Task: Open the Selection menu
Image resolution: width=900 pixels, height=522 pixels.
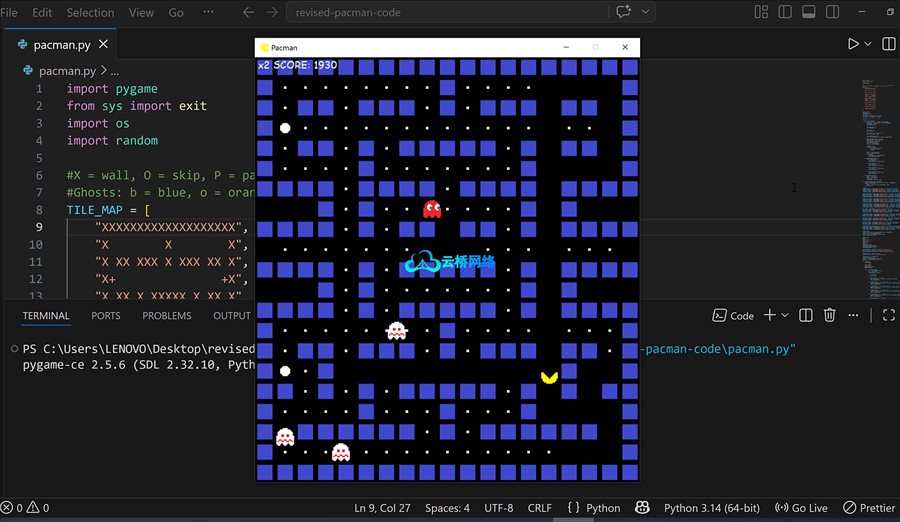Action: pos(90,12)
